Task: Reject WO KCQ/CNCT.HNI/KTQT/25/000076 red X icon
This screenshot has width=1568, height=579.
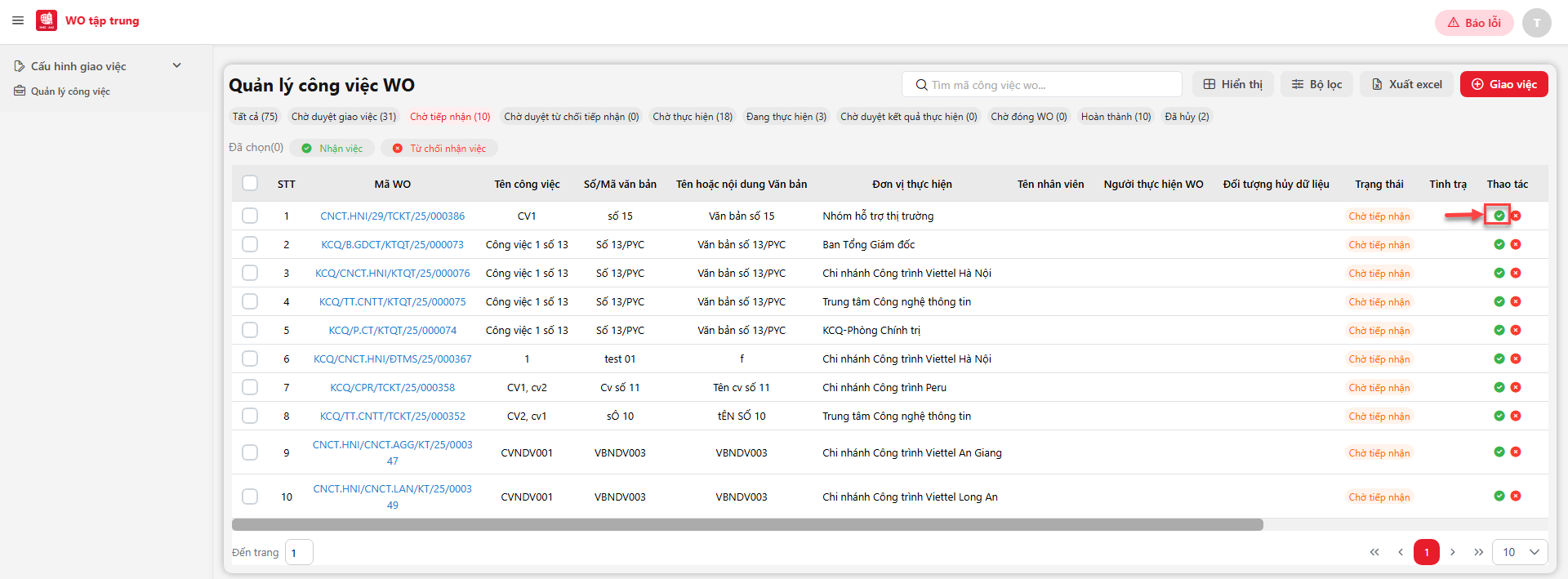Action: point(1516,273)
